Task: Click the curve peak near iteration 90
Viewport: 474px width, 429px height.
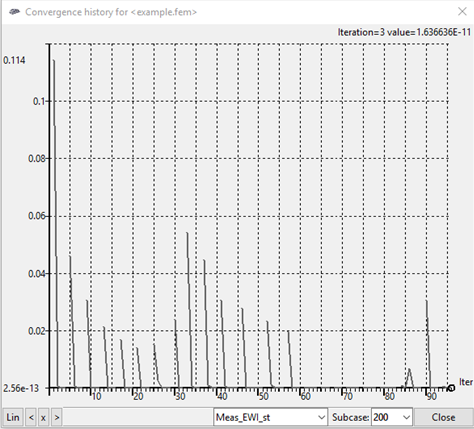Action: (x=426, y=301)
